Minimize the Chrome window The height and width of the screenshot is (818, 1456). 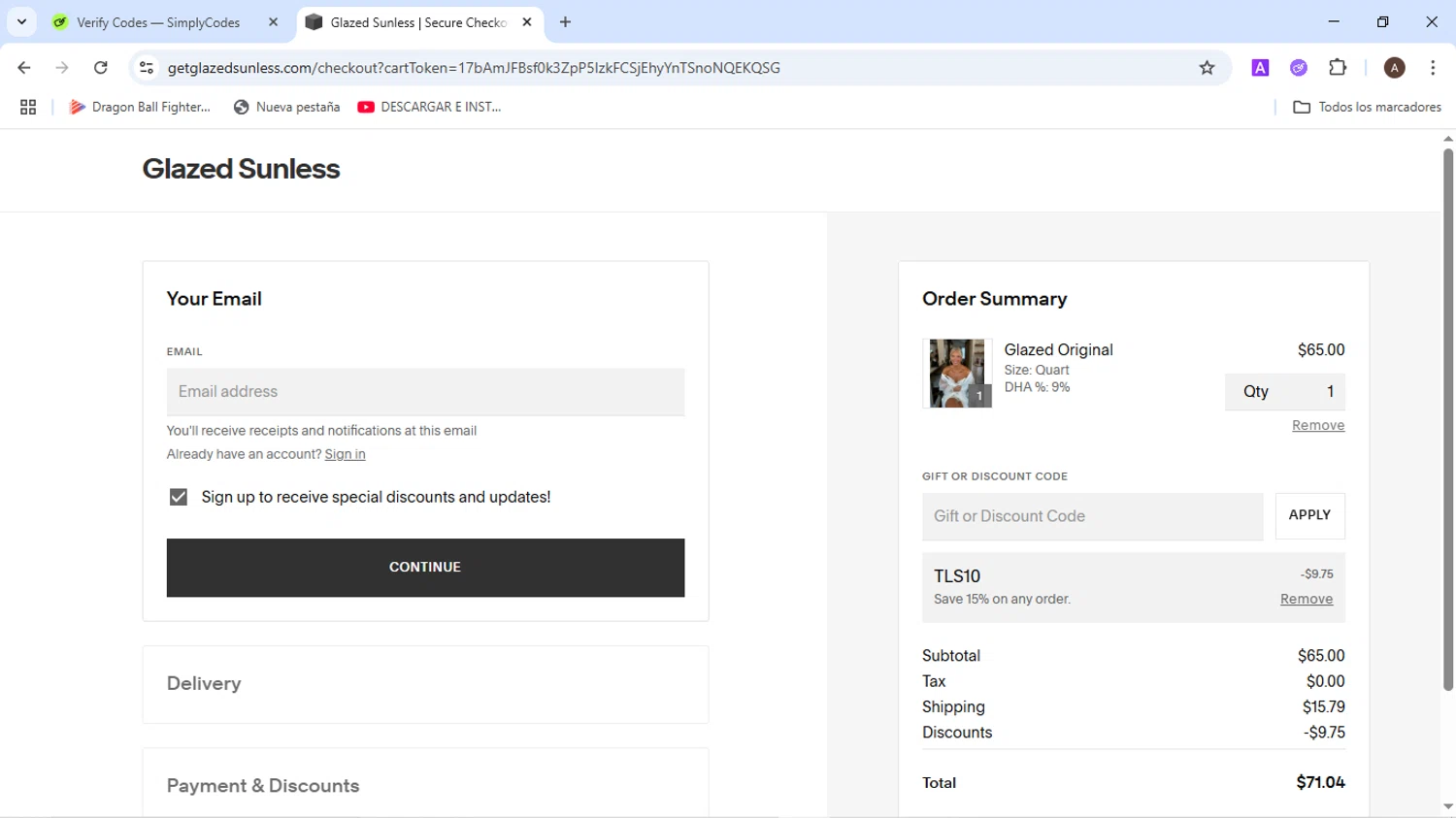(1334, 21)
